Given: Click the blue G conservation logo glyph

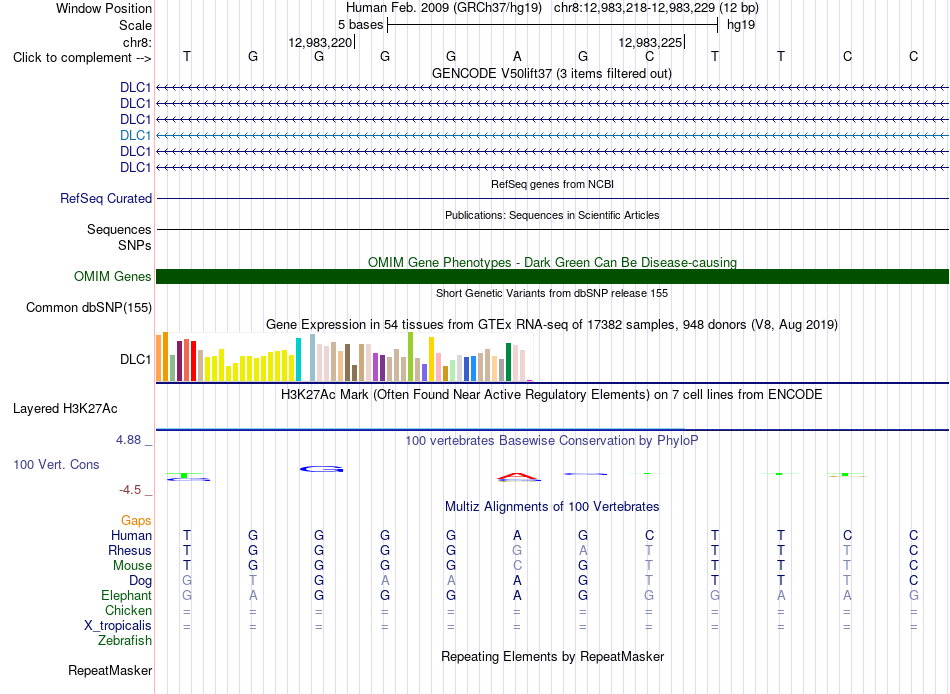Looking at the screenshot, I should tap(322, 469).
